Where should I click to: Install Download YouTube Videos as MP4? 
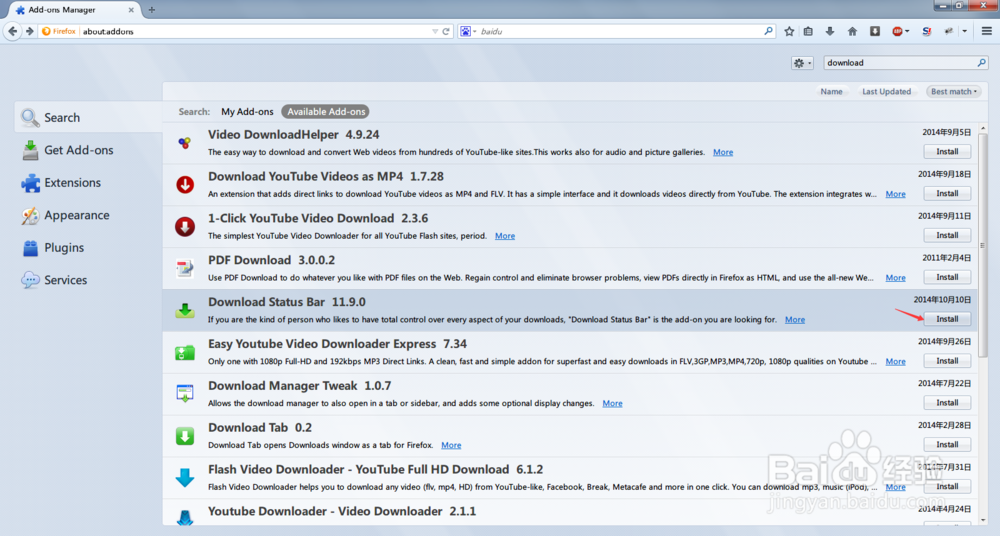947,193
